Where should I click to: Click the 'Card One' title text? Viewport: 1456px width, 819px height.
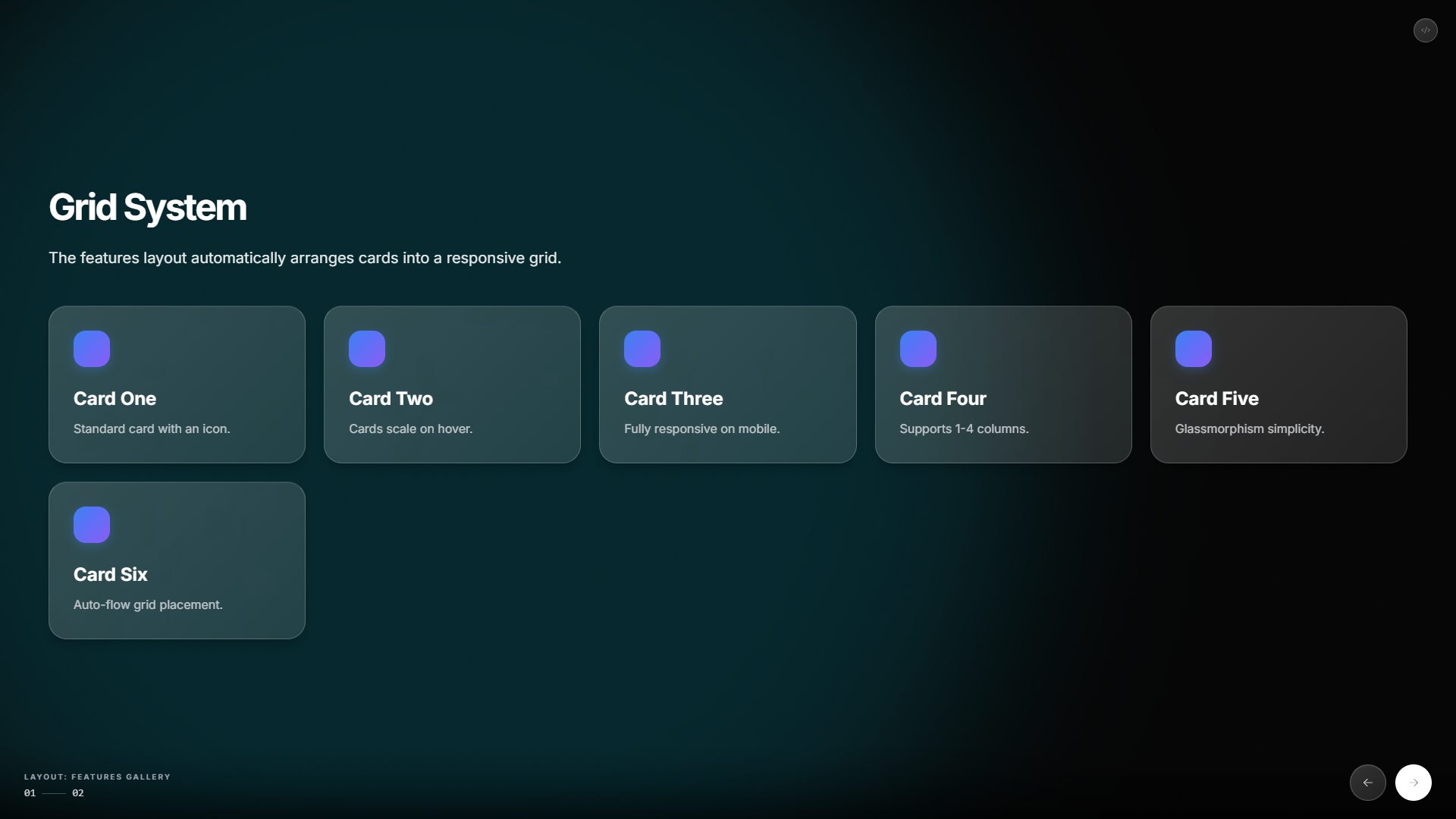click(115, 398)
